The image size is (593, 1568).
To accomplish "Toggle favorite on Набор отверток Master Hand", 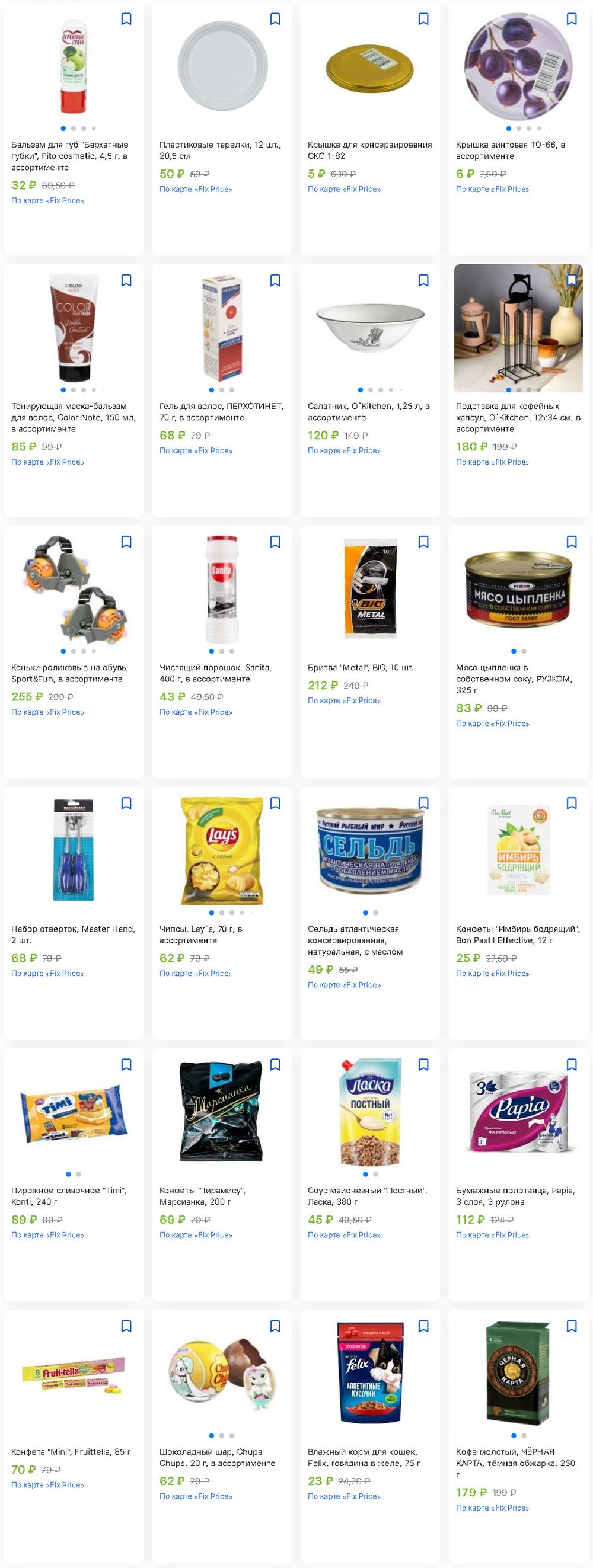I will tap(126, 803).
